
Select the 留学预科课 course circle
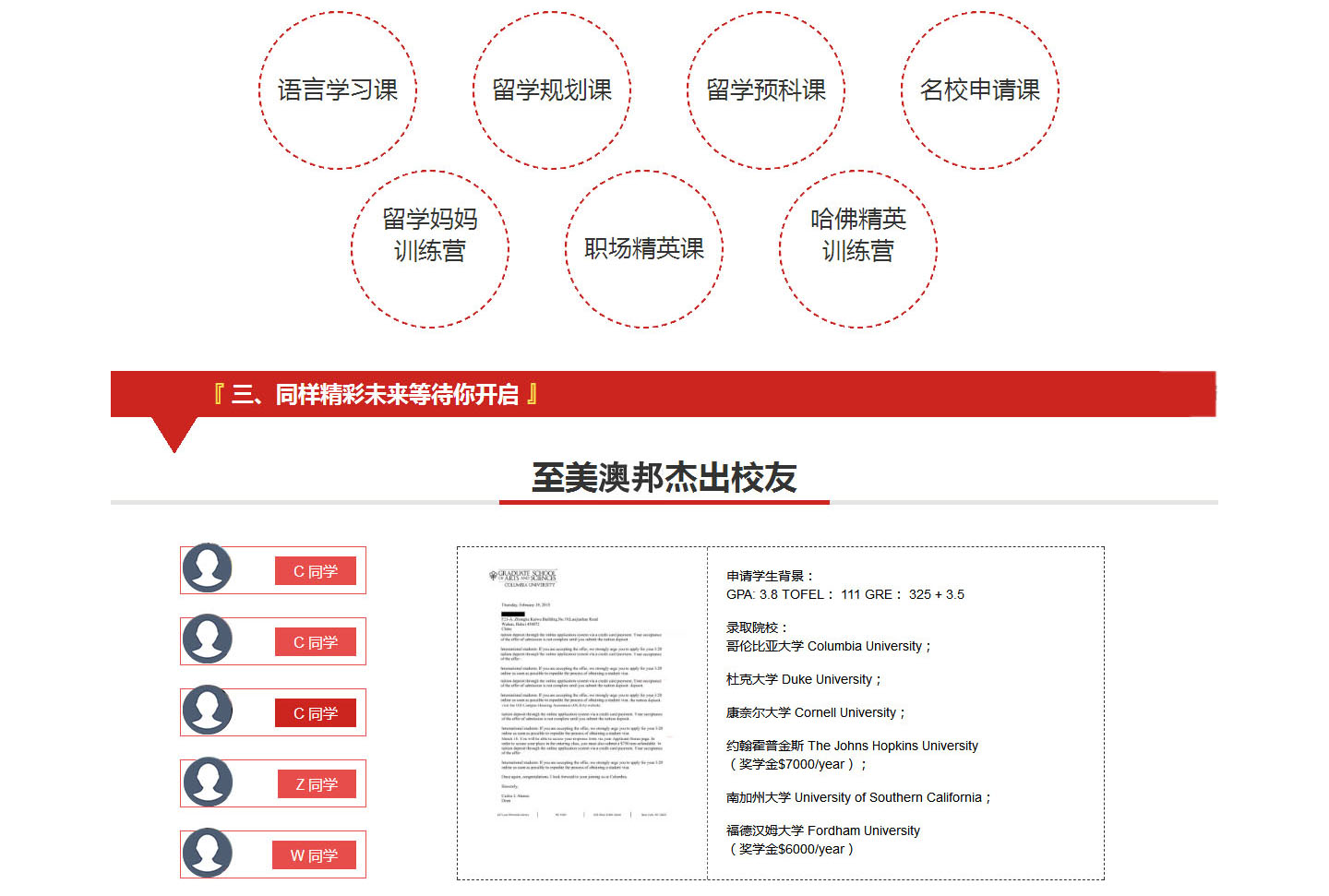click(766, 90)
